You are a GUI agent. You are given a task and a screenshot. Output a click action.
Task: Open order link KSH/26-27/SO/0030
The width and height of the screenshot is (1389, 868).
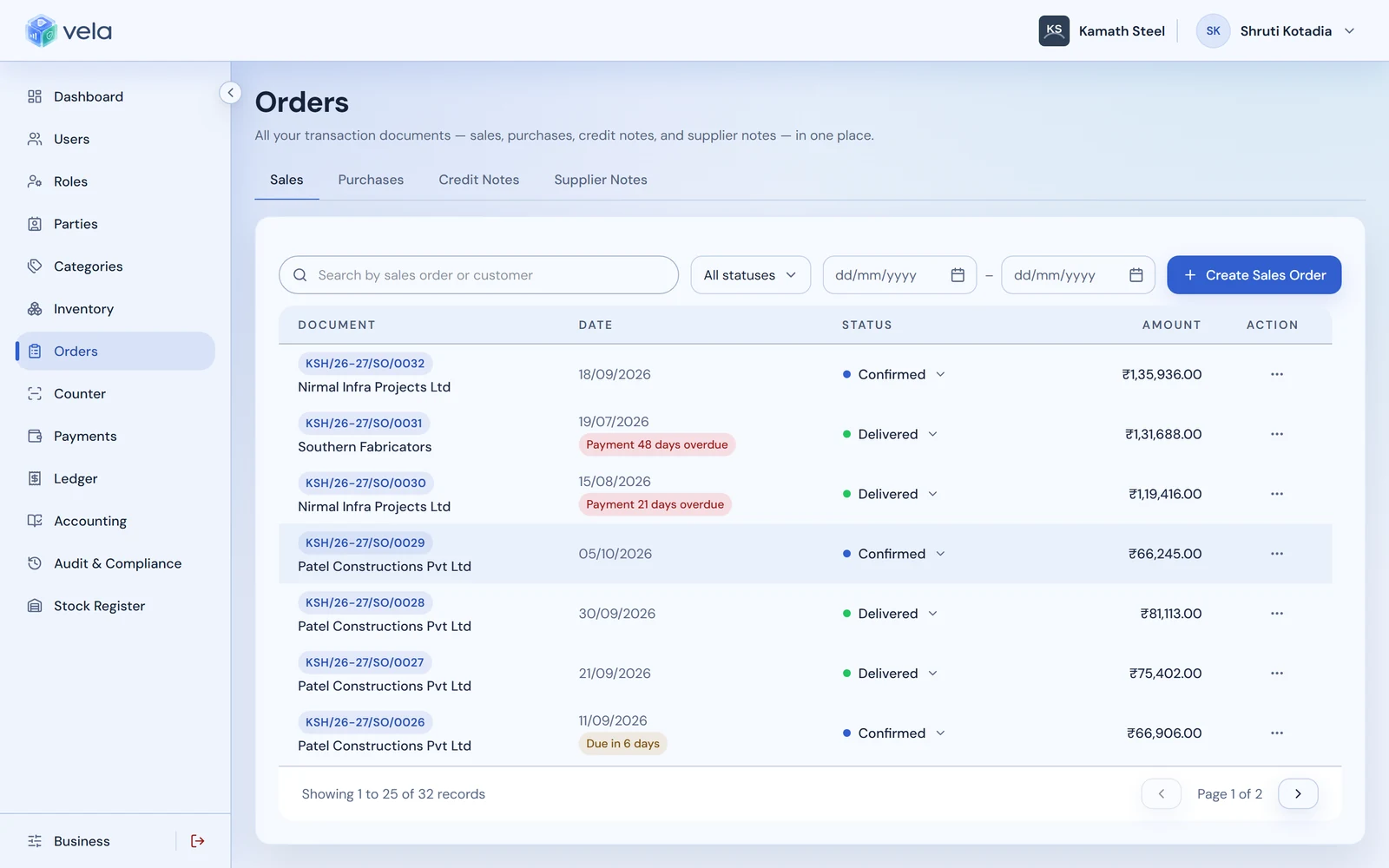point(365,483)
